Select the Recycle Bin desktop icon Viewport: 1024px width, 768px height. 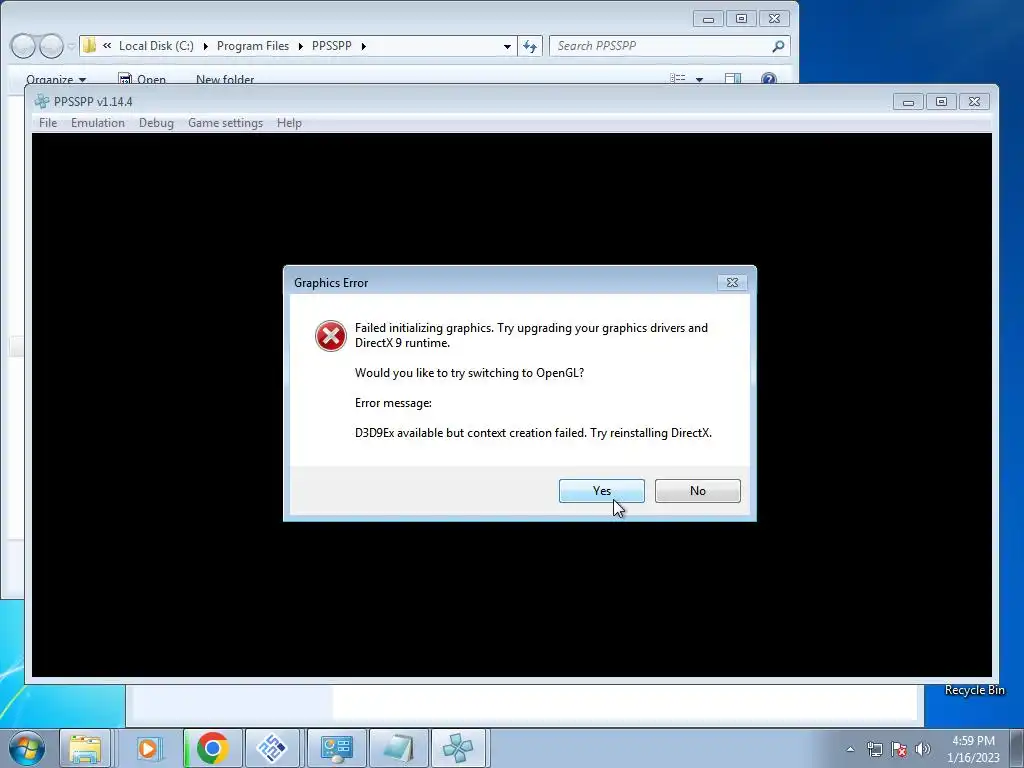pos(974,690)
